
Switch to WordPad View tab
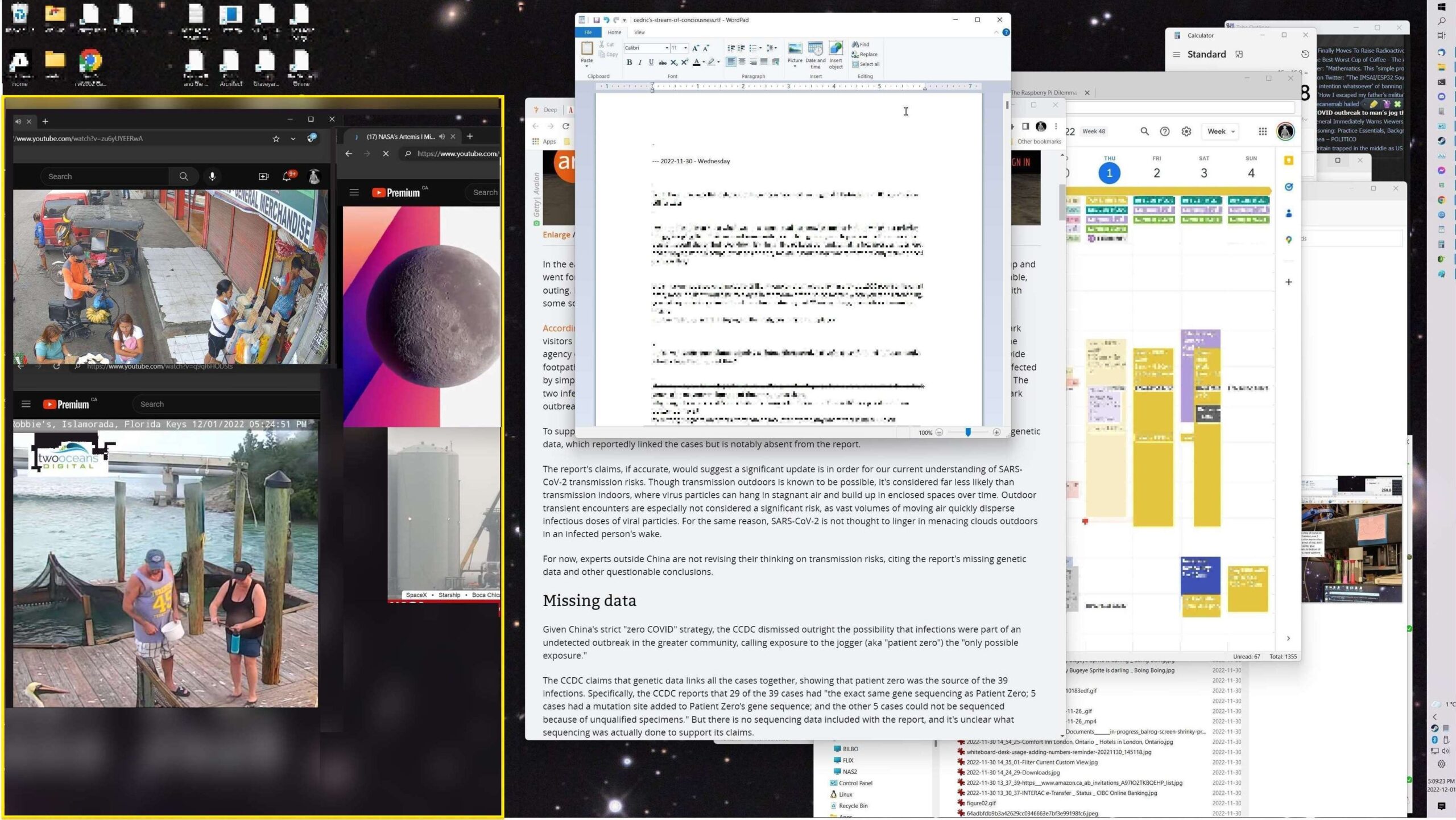639,32
